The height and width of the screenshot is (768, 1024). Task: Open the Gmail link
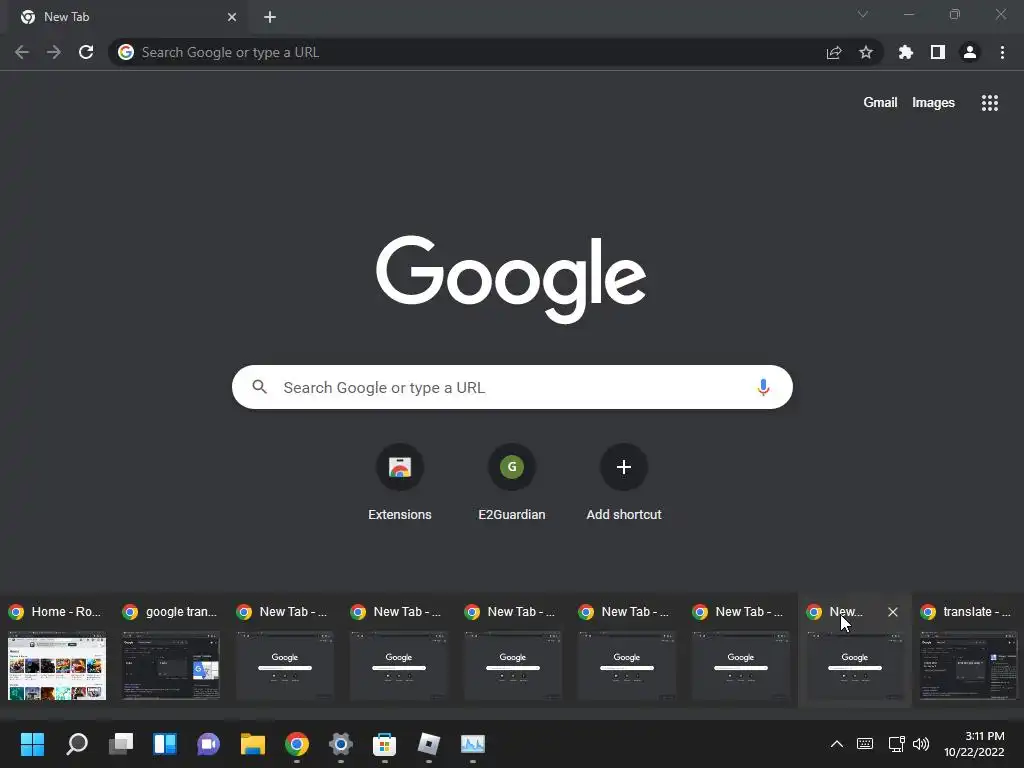tap(880, 103)
